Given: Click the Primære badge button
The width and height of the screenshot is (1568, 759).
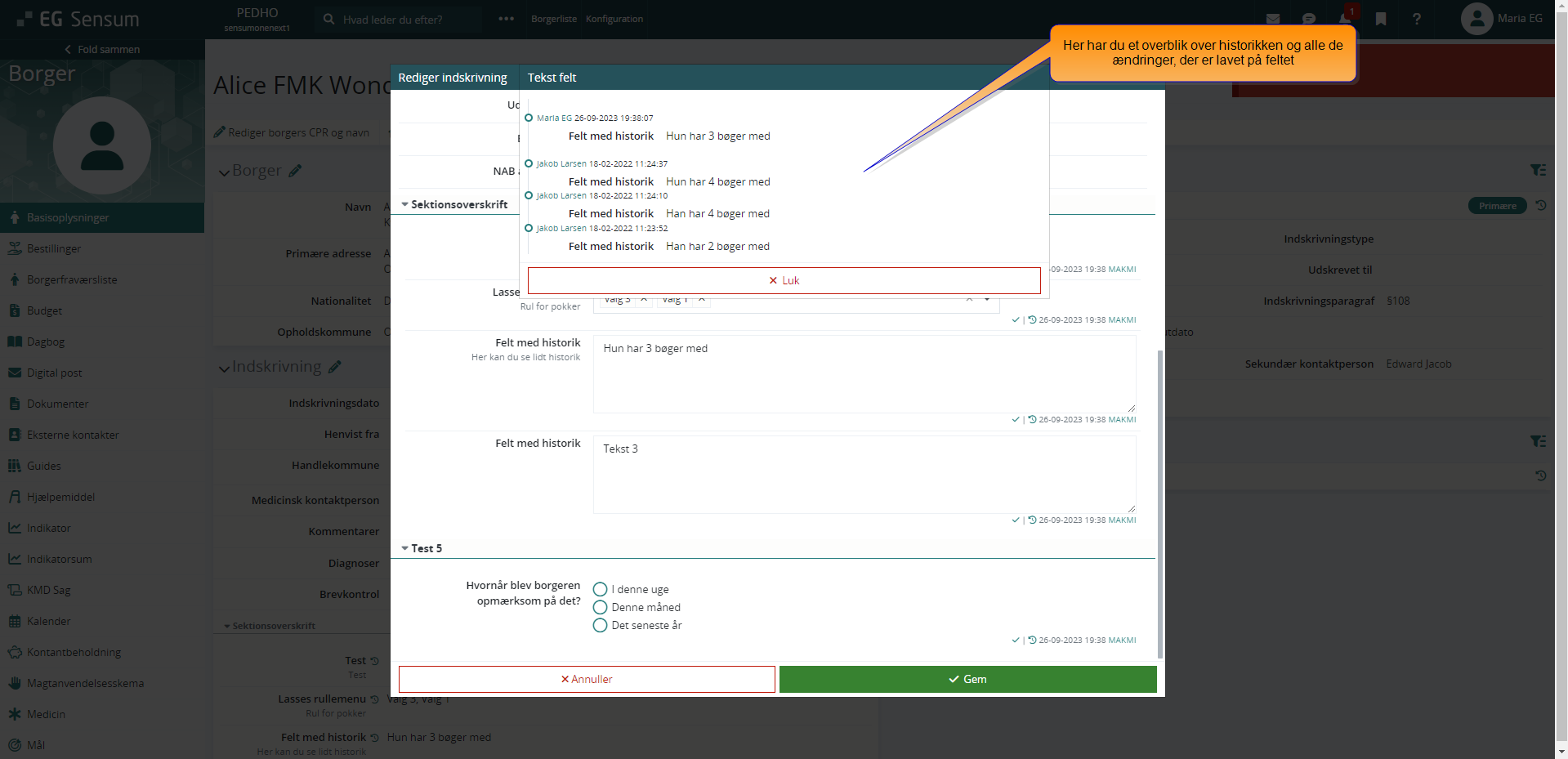Looking at the screenshot, I should pos(1497,206).
